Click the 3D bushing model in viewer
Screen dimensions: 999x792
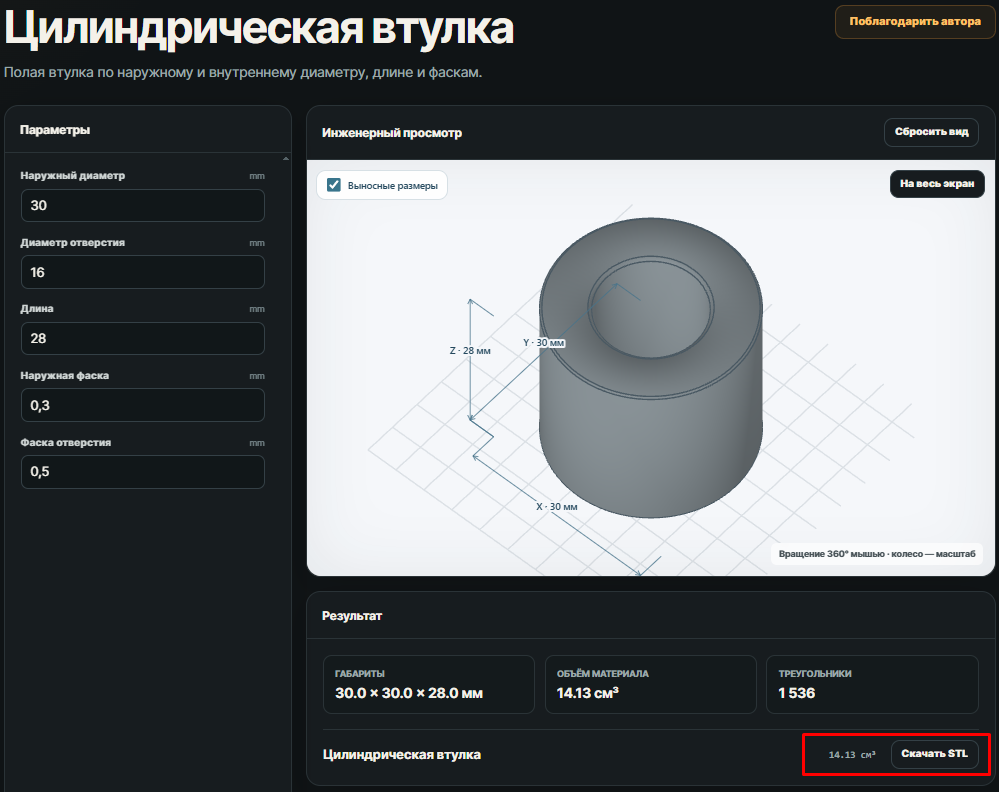pyautogui.click(x=650, y=367)
